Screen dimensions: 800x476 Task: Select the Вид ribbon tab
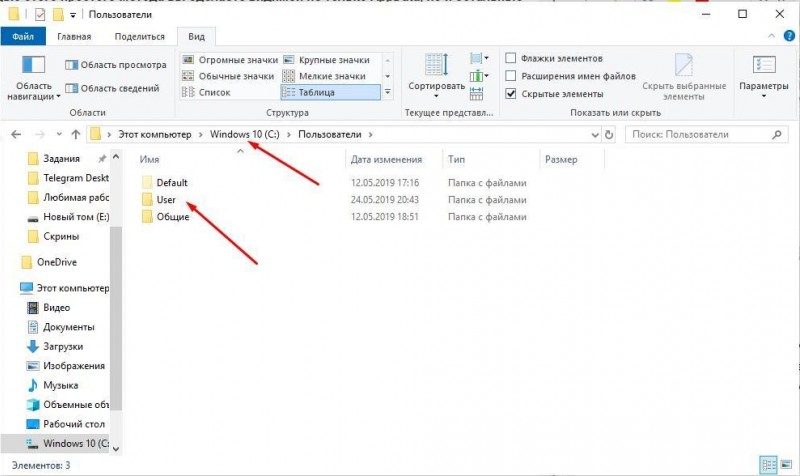(196, 36)
